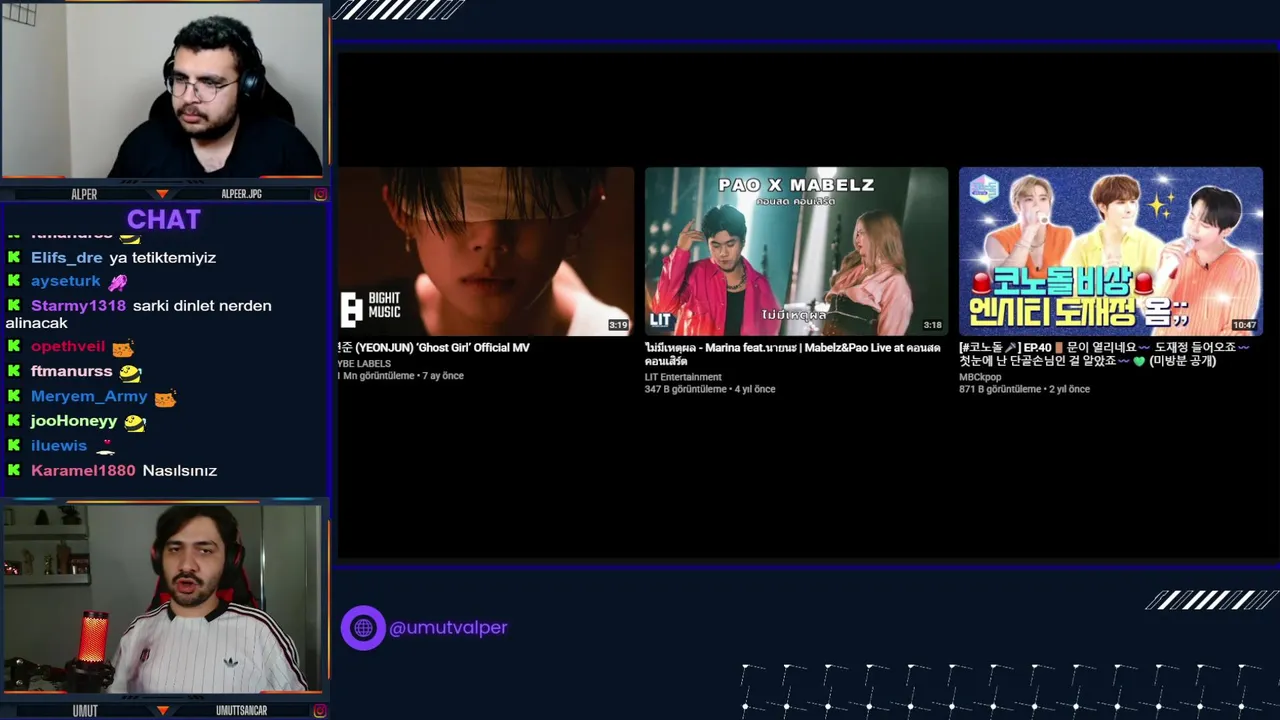Viewport: 1280px width, 720px height.
Task: Click the @umutvalper handle text
Action: [x=448, y=628]
